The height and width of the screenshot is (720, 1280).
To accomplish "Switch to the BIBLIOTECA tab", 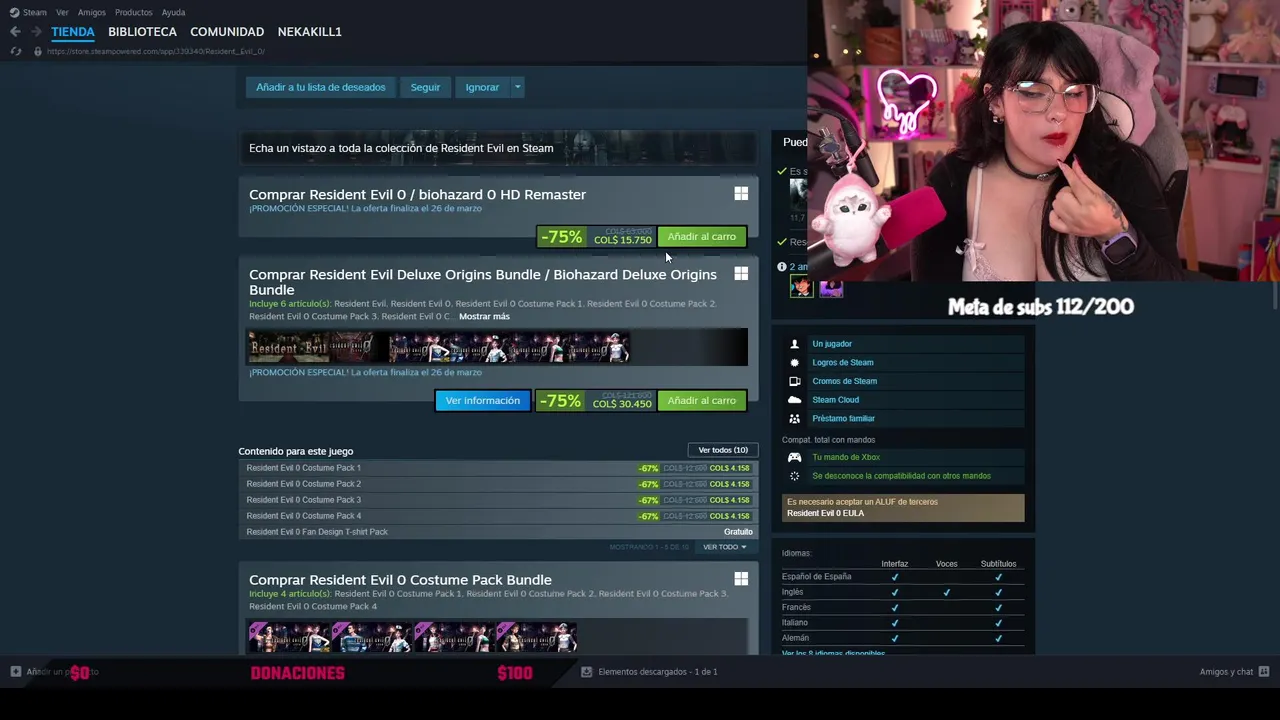I will (x=142, y=32).
